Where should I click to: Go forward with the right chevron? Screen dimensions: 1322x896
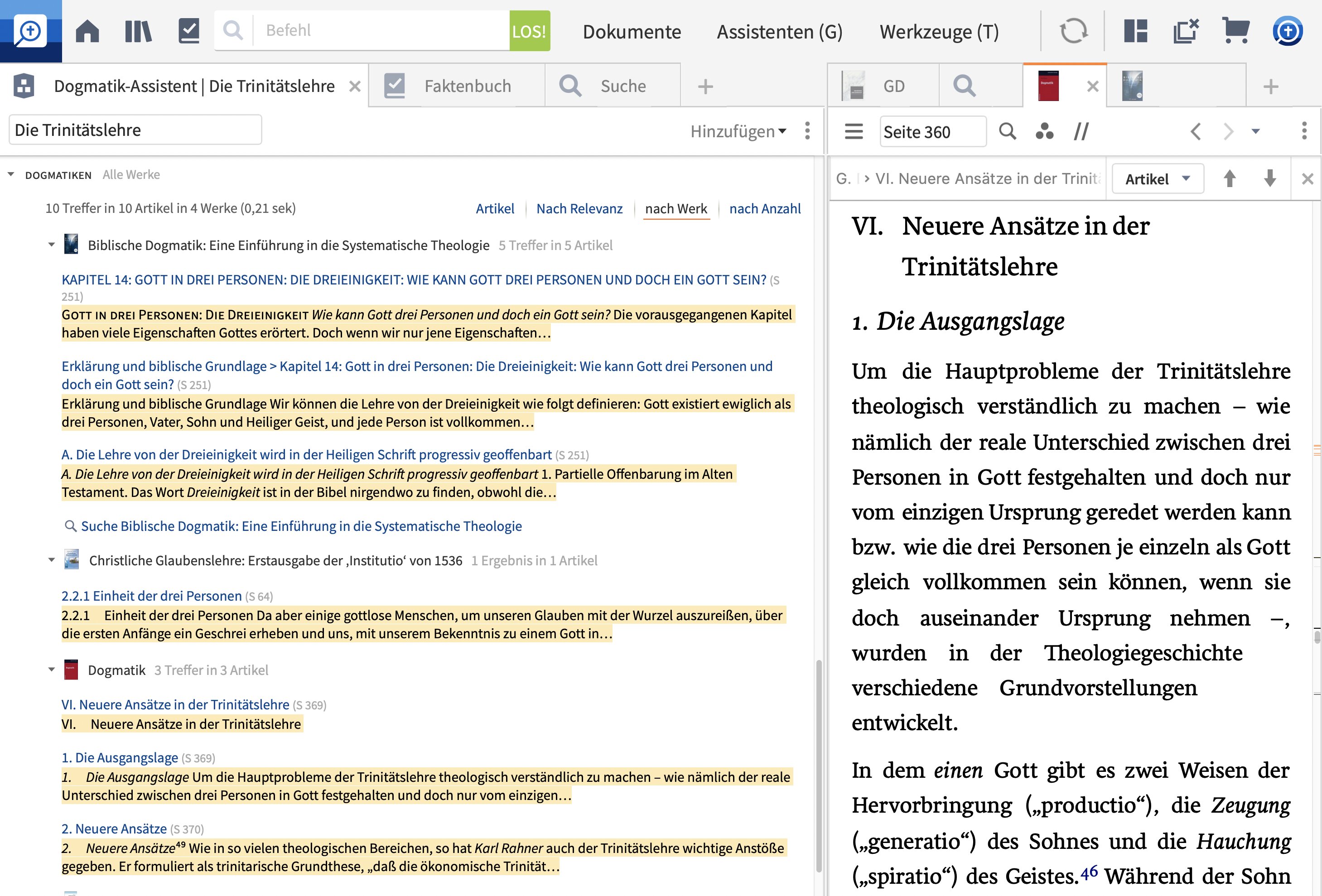[1229, 131]
